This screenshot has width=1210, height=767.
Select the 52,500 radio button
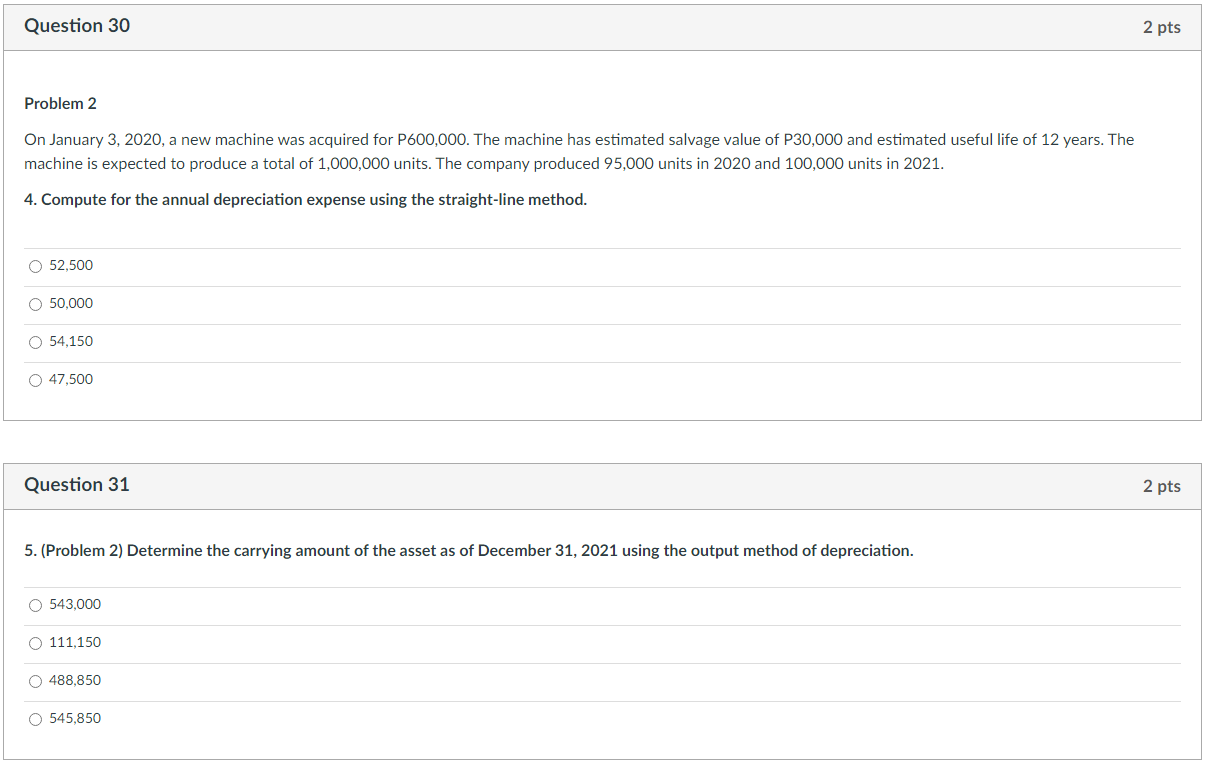[x=36, y=266]
